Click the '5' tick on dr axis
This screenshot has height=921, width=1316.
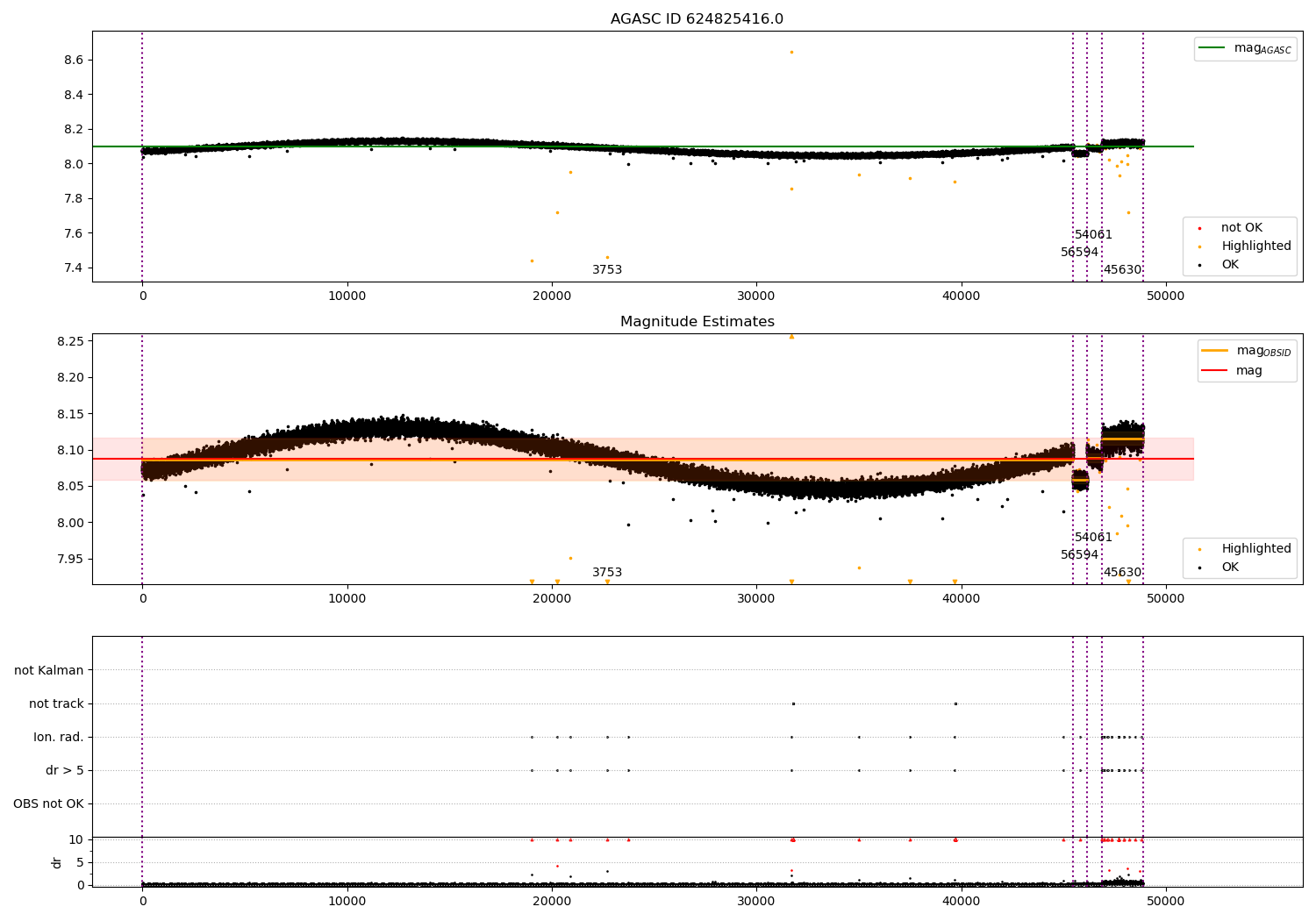pyautogui.click(x=80, y=862)
